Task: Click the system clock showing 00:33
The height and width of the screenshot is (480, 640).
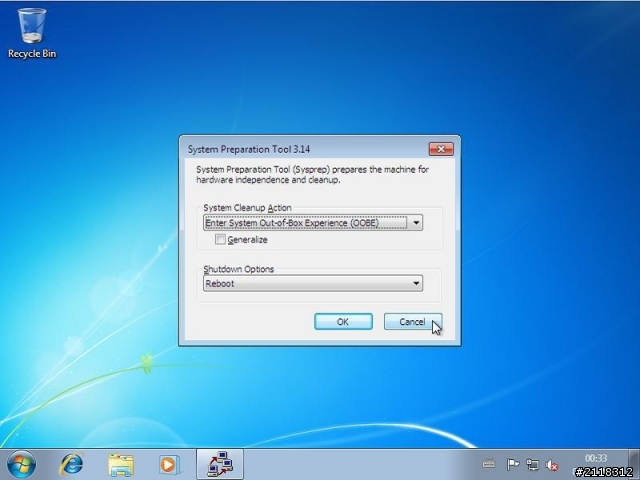Action: (x=596, y=458)
